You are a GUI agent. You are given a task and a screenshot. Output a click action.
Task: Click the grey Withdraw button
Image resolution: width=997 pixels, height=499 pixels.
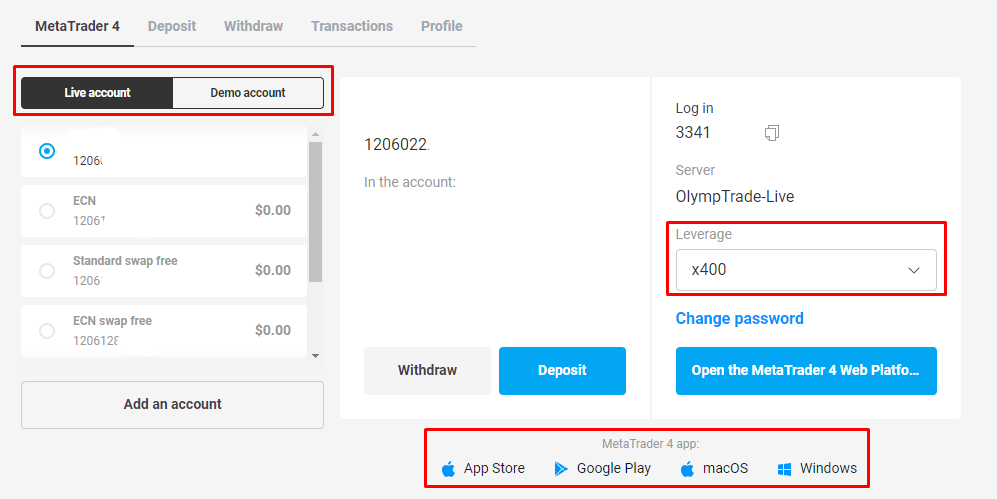[x=427, y=371]
